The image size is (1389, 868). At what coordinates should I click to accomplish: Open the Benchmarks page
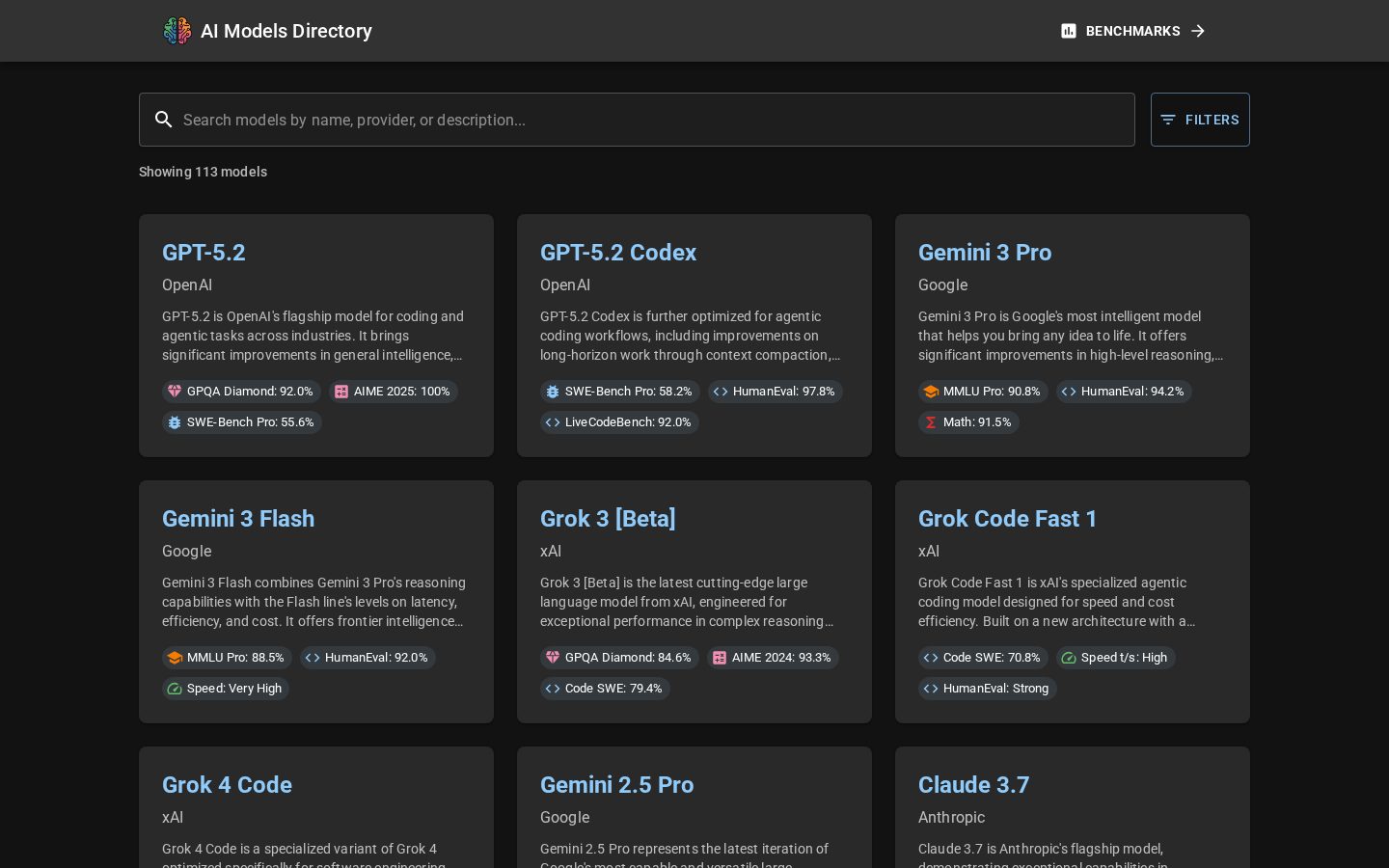pyautogui.click(x=1133, y=31)
